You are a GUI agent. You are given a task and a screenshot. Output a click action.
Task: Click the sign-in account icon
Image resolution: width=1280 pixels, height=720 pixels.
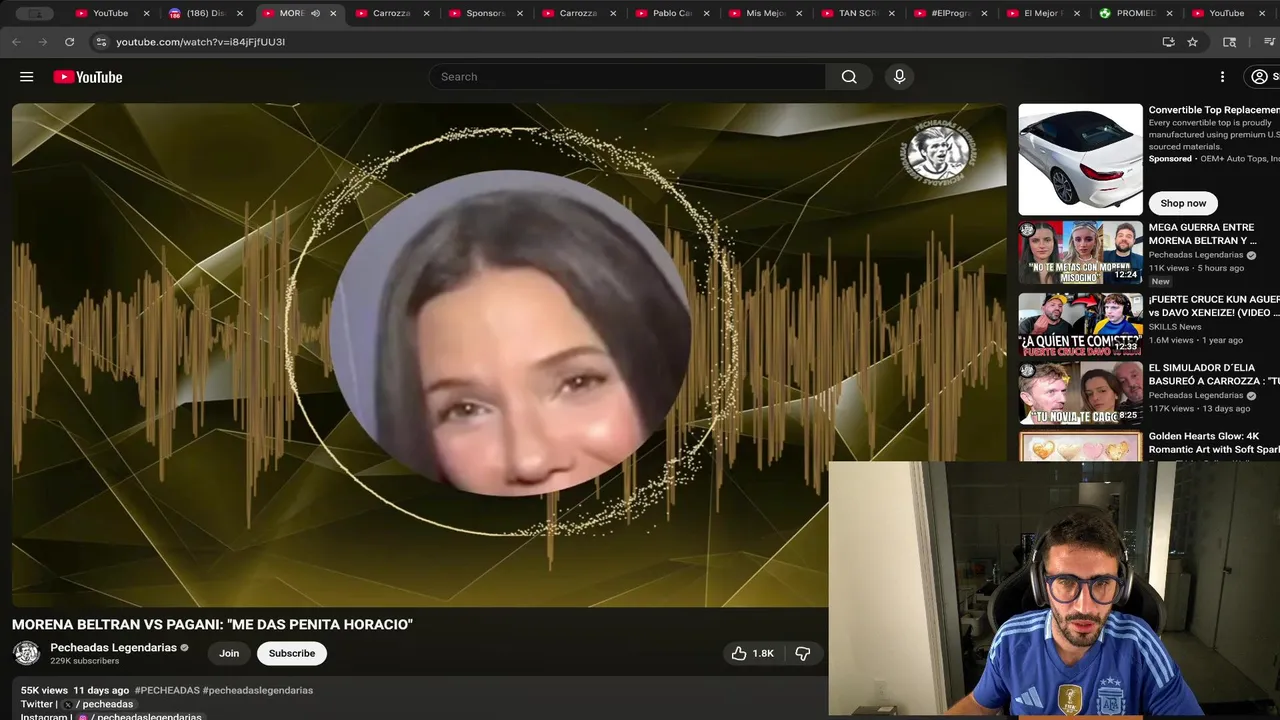coord(1262,77)
